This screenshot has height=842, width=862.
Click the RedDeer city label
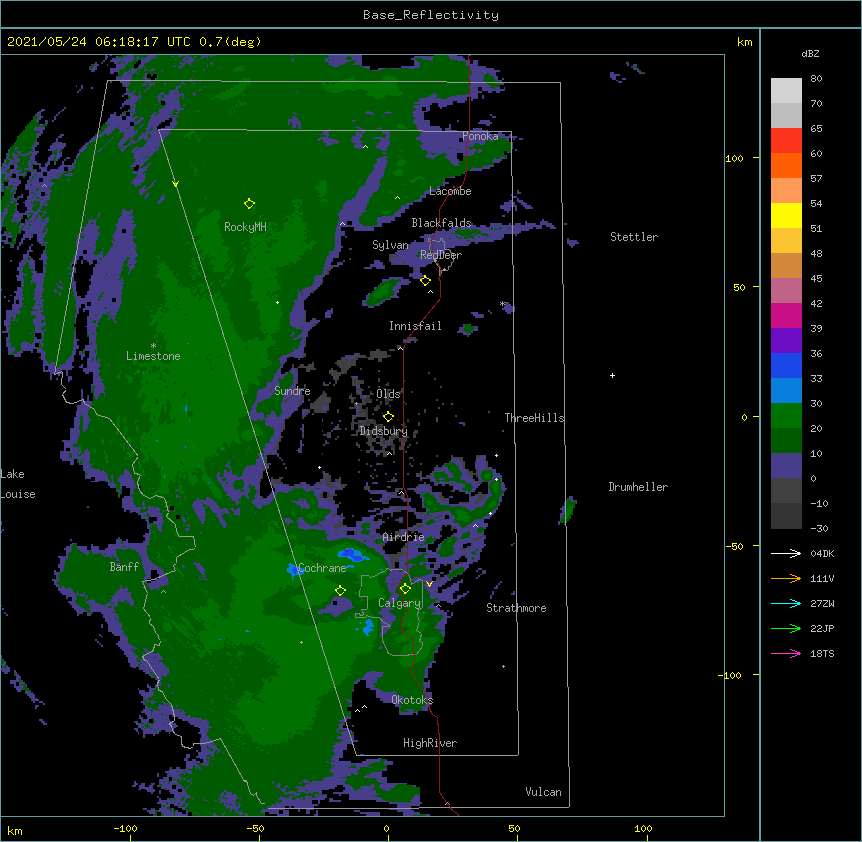coord(441,255)
